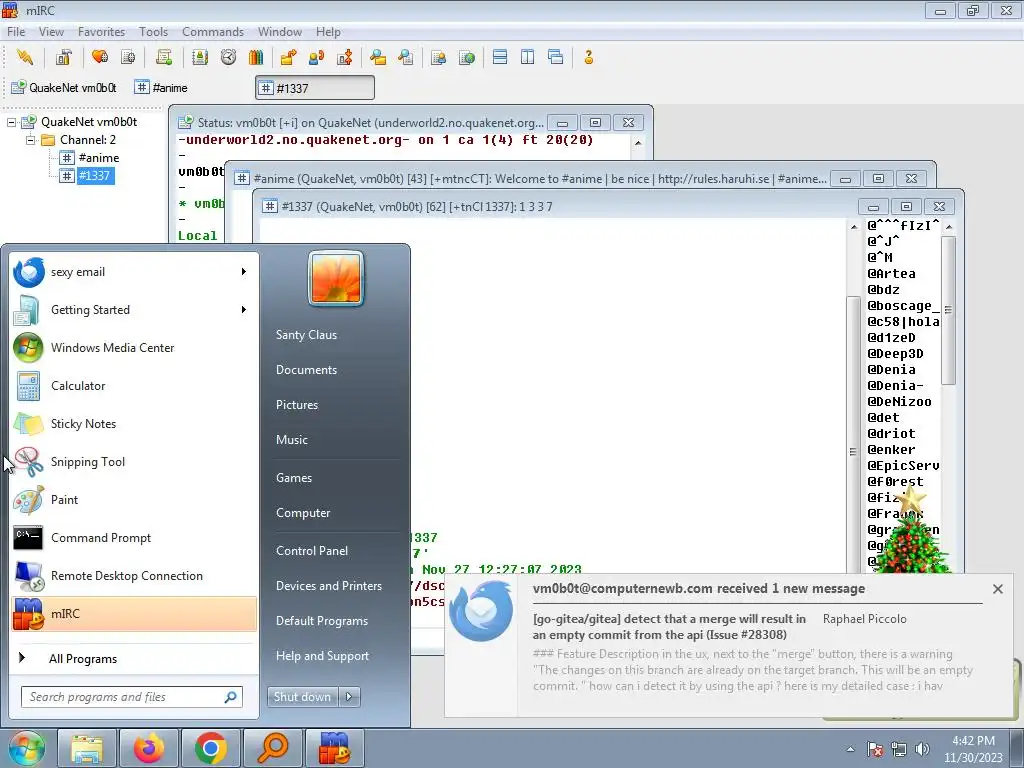Open Shut down options arrow
Image resolution: width=1024 pixels, height=768 pixels.
coord(349,697)
